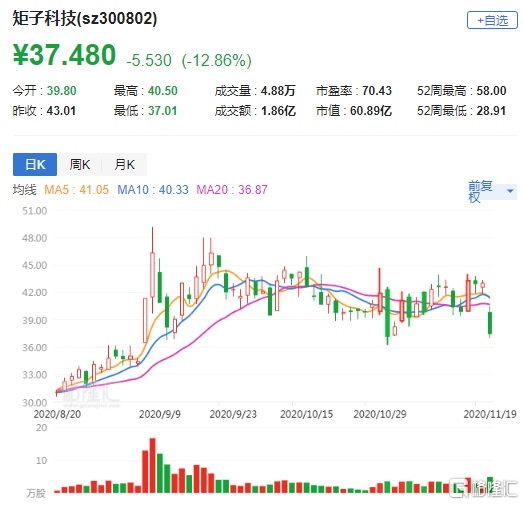This screenshot has height=505, width=524.
Task: Click the 2020/10/15 date axis label
Action: tap(306, 414)
